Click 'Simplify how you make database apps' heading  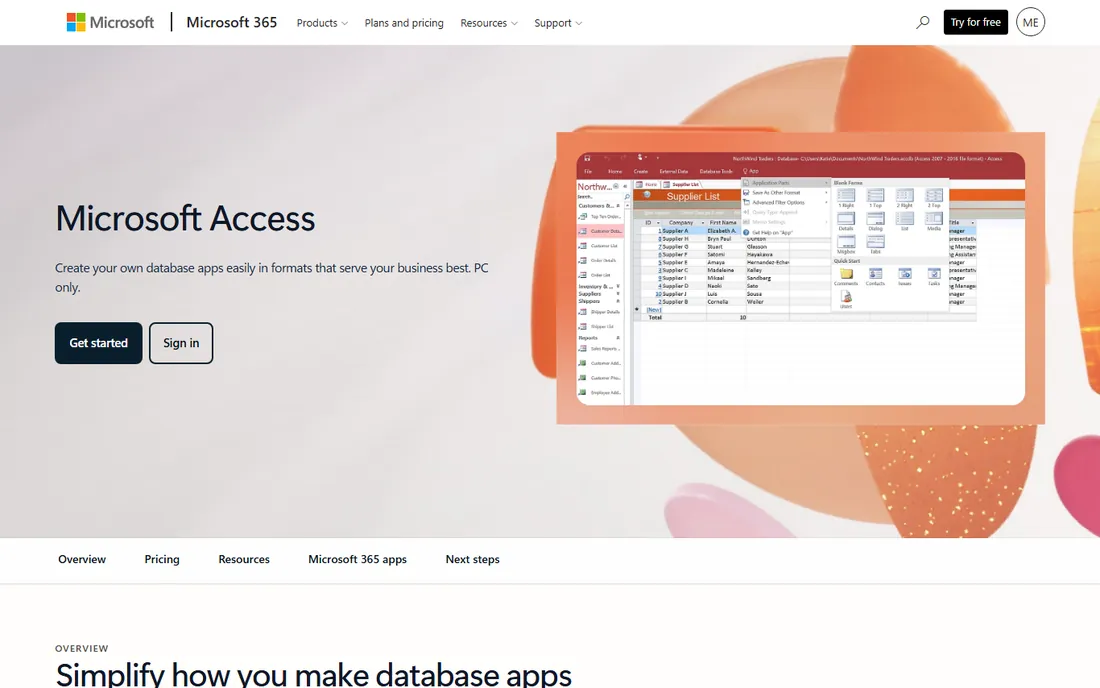(x=314, y=675)
